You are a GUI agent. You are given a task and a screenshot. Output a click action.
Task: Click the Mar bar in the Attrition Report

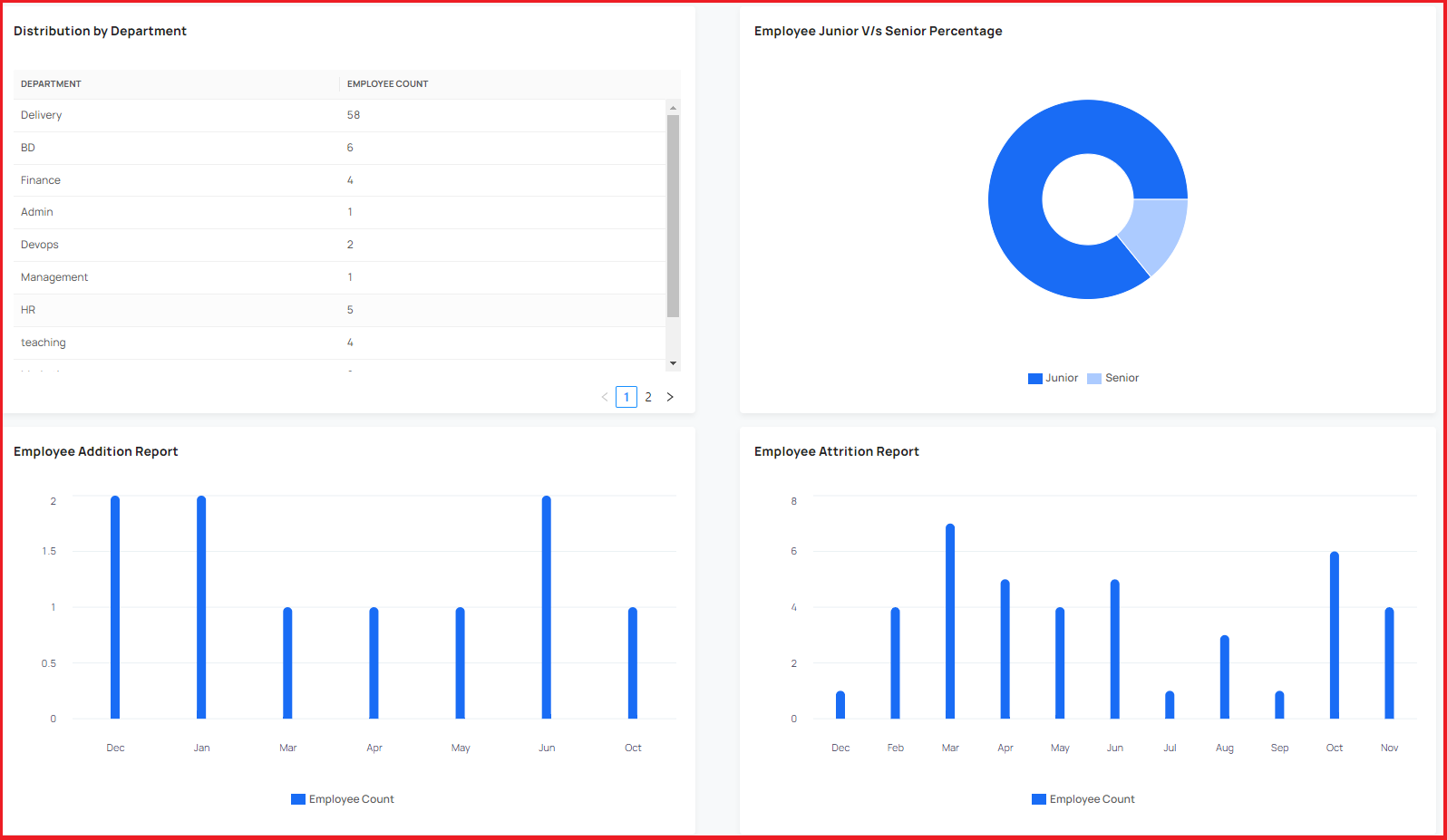tap(950, 622)
